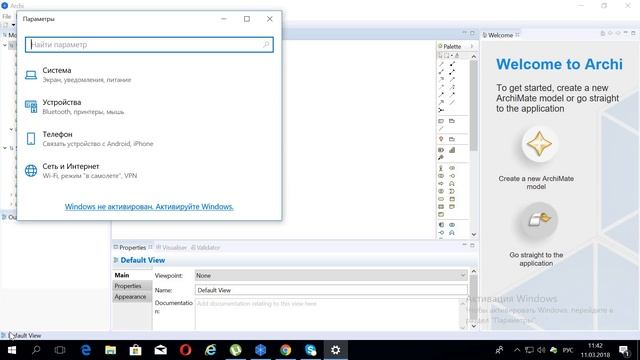
Task: Click Properties panel scroll down arrow
Action: click(x=473, y=326)
